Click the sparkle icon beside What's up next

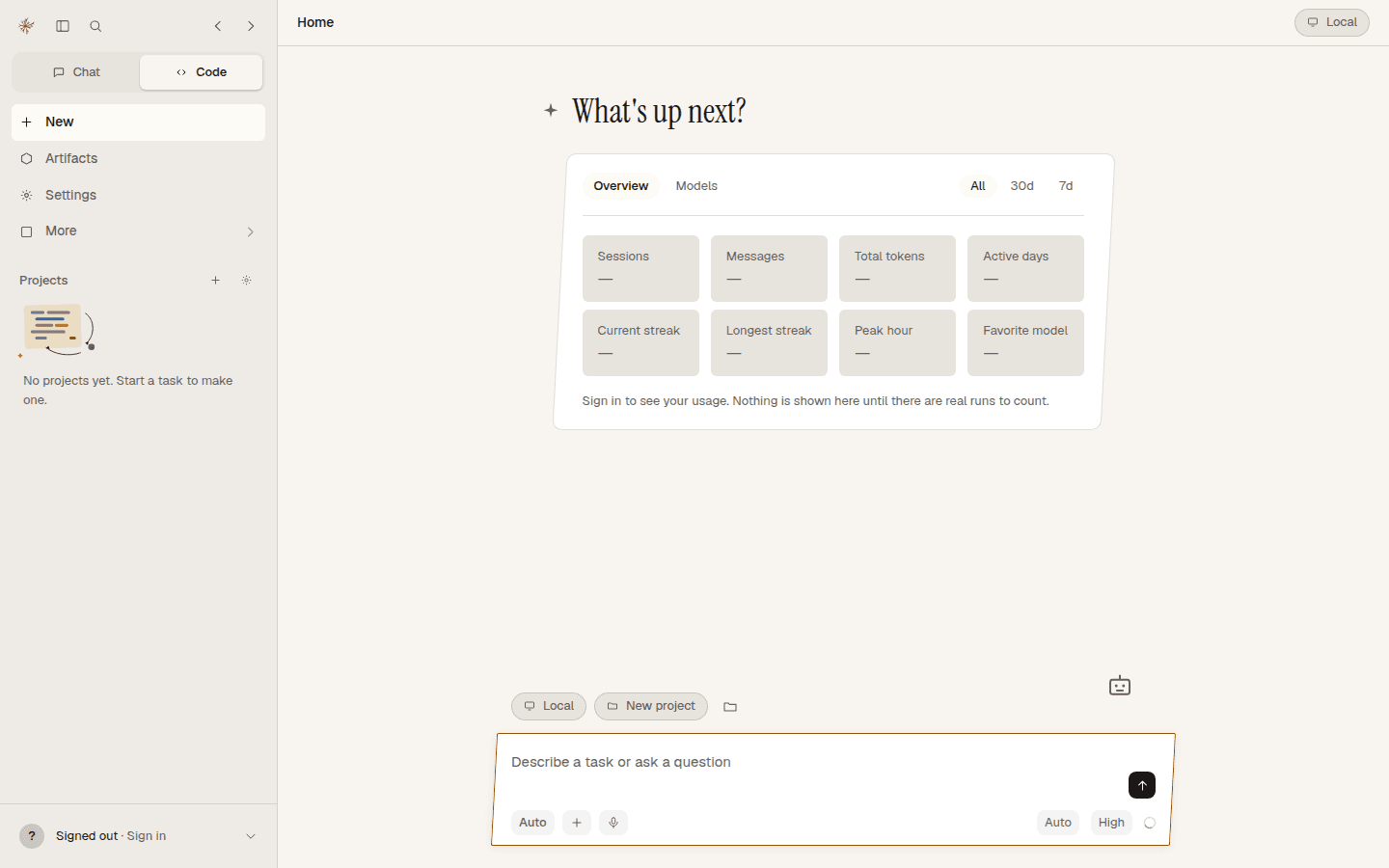coord(551,111)
